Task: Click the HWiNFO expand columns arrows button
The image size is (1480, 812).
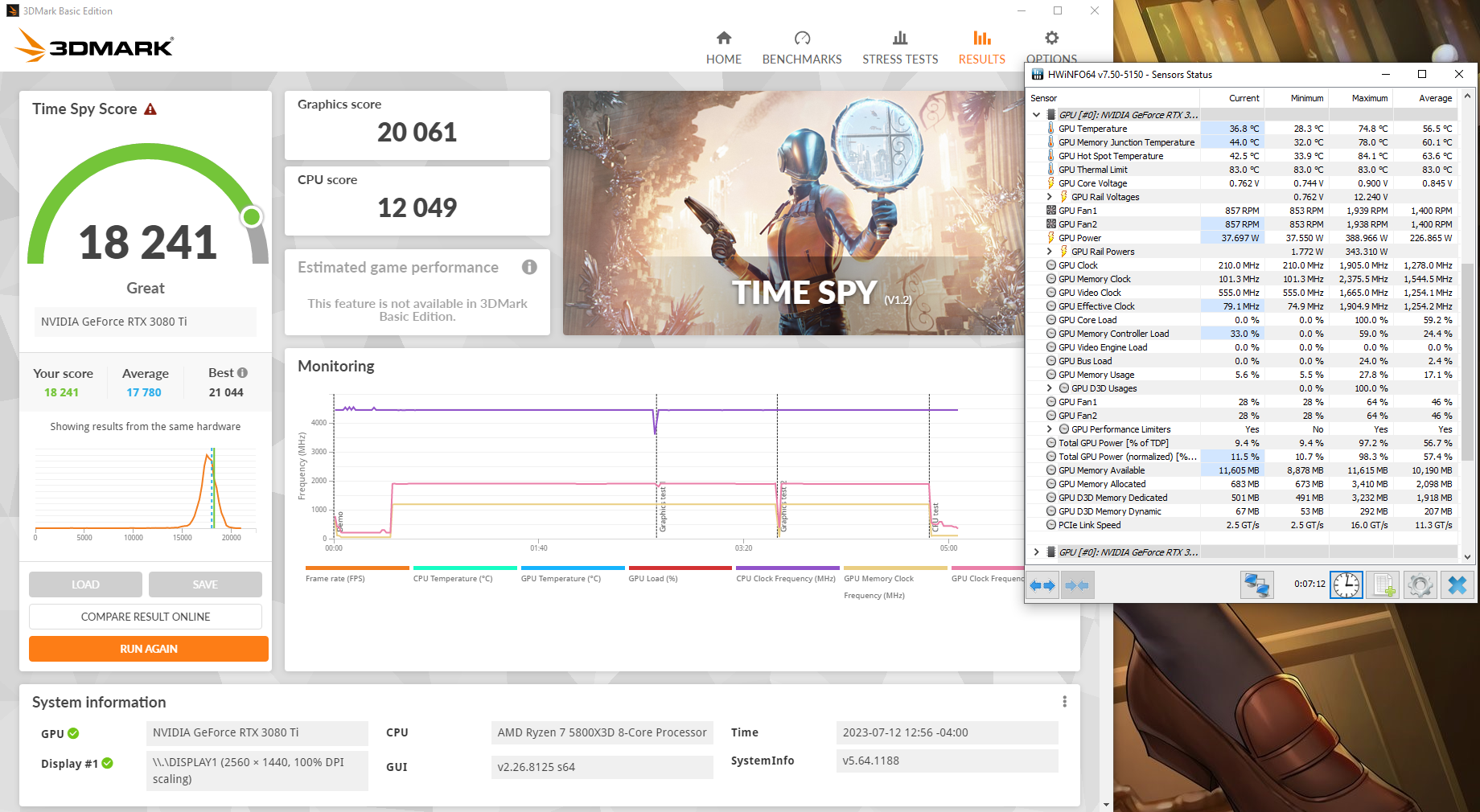Action: coord(1042,585)
